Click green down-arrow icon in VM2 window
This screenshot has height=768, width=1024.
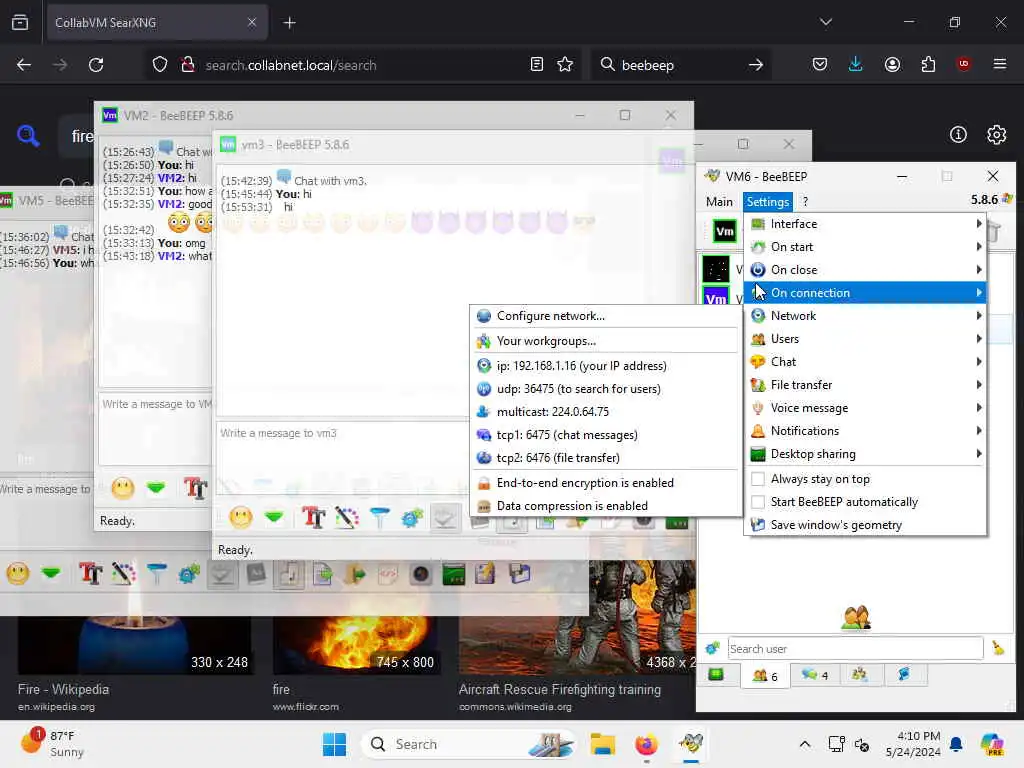click(x=155, y=487)
